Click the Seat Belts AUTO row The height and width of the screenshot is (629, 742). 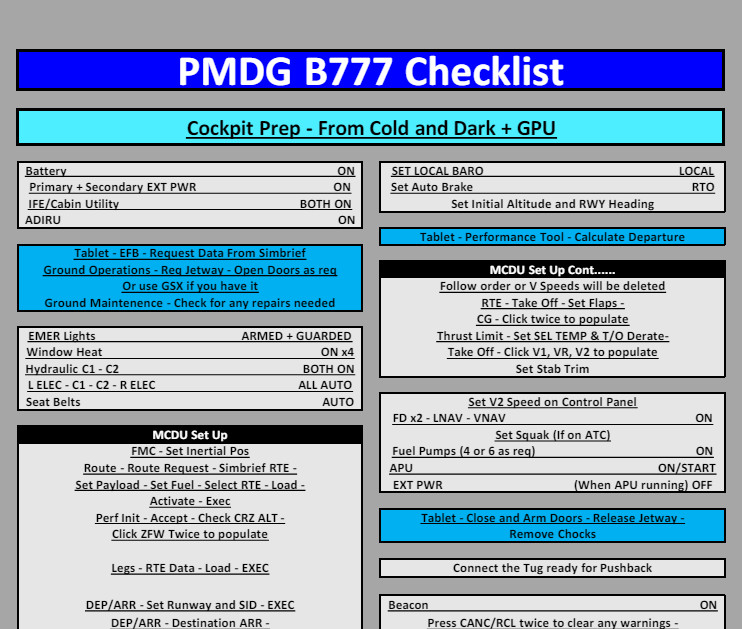click(190, 402)
